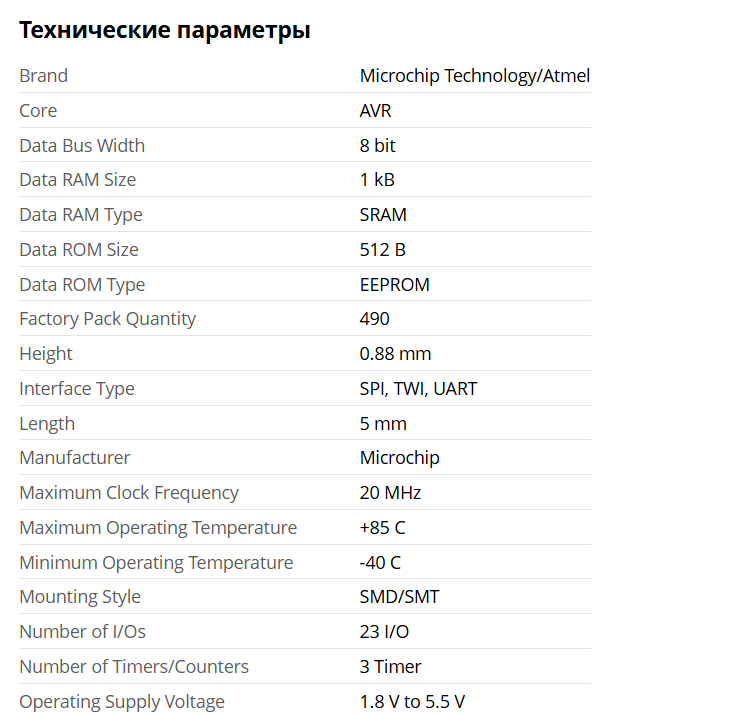The width and height of the screenshot is (730, 715).
Task: Select the Manufacturer label
Action: click(74, 458)
